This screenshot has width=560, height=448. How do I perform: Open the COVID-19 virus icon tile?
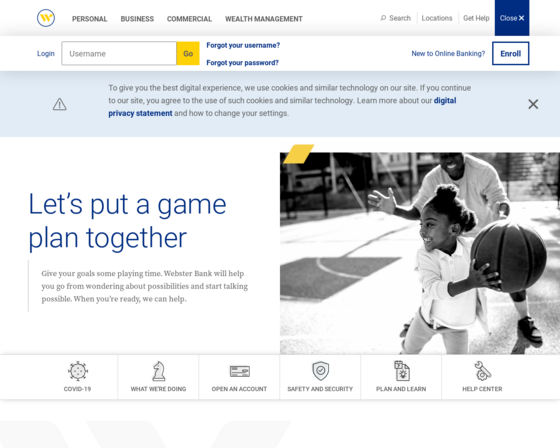[78, 371]
